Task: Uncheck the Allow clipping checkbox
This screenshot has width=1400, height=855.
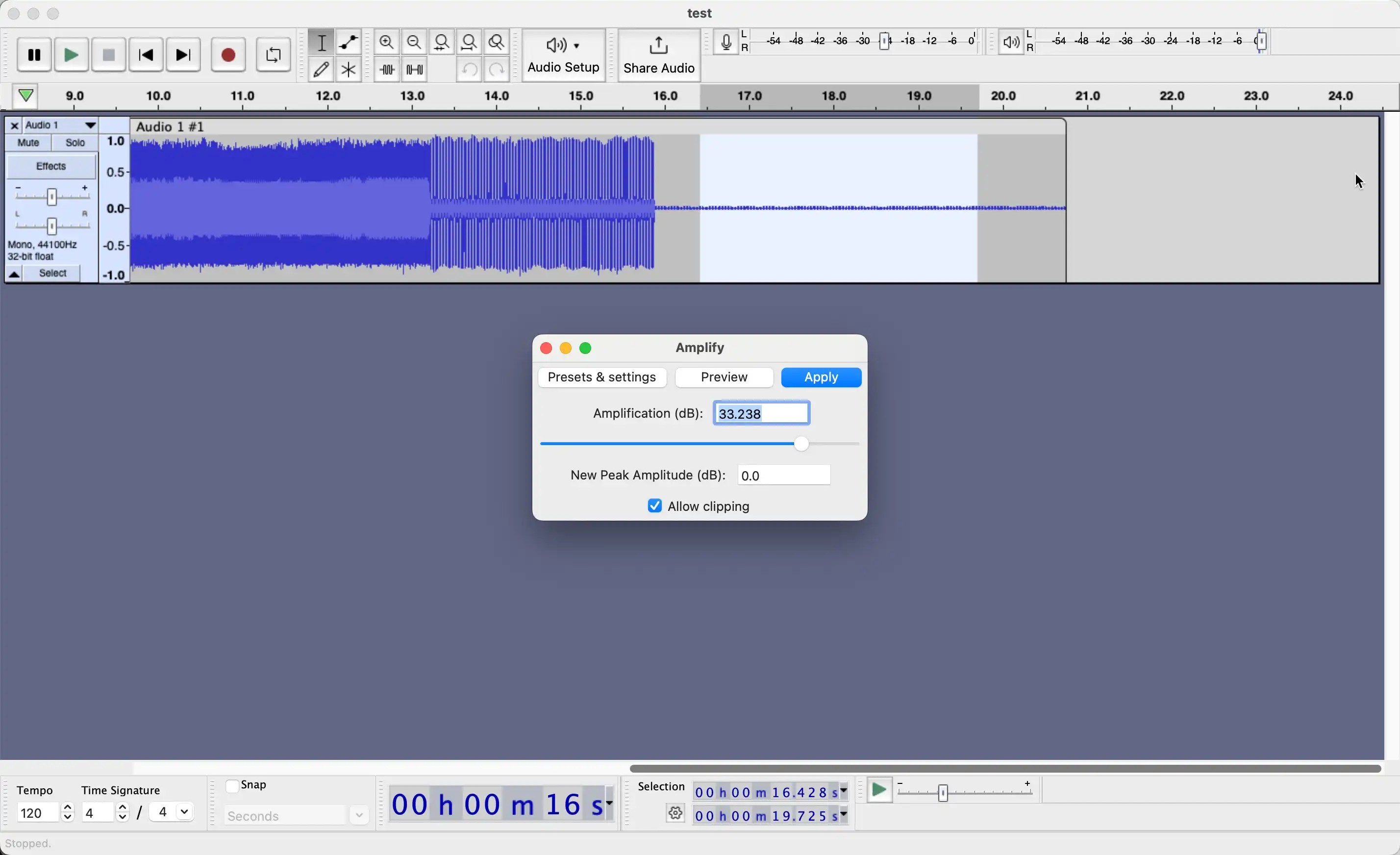Action: coord(654,506)
